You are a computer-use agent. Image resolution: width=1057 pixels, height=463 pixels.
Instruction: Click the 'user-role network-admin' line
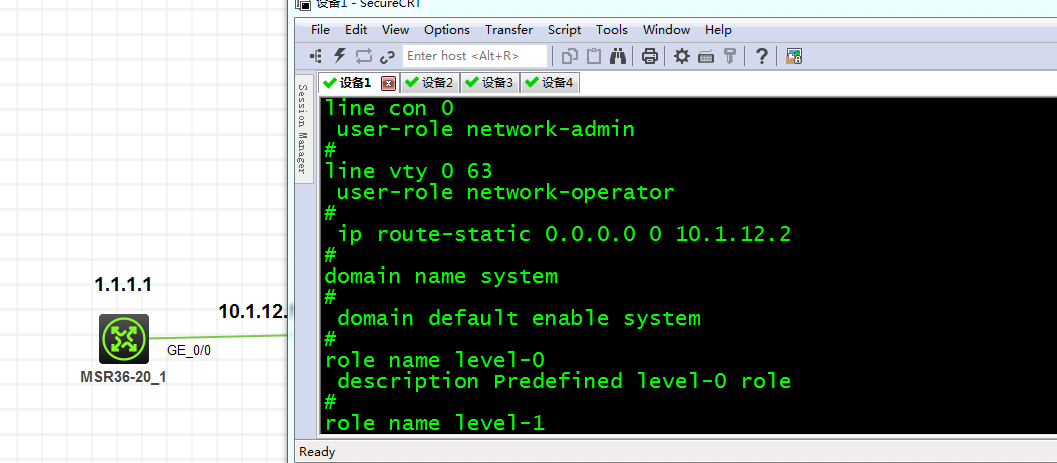[485, 129]
